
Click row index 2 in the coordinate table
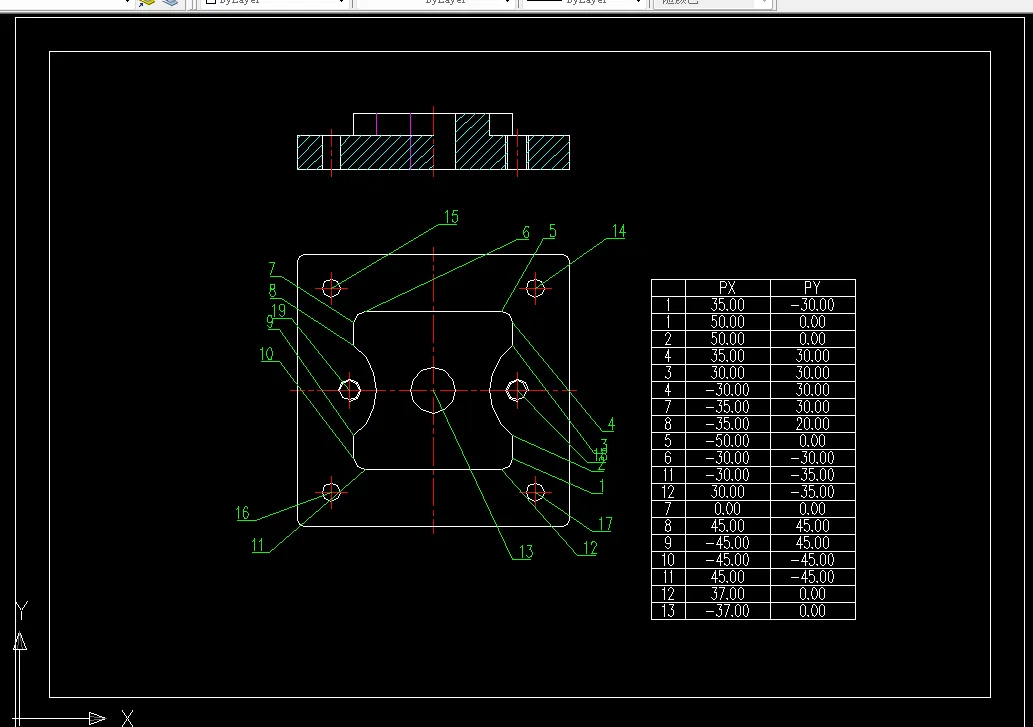point(668,338)
